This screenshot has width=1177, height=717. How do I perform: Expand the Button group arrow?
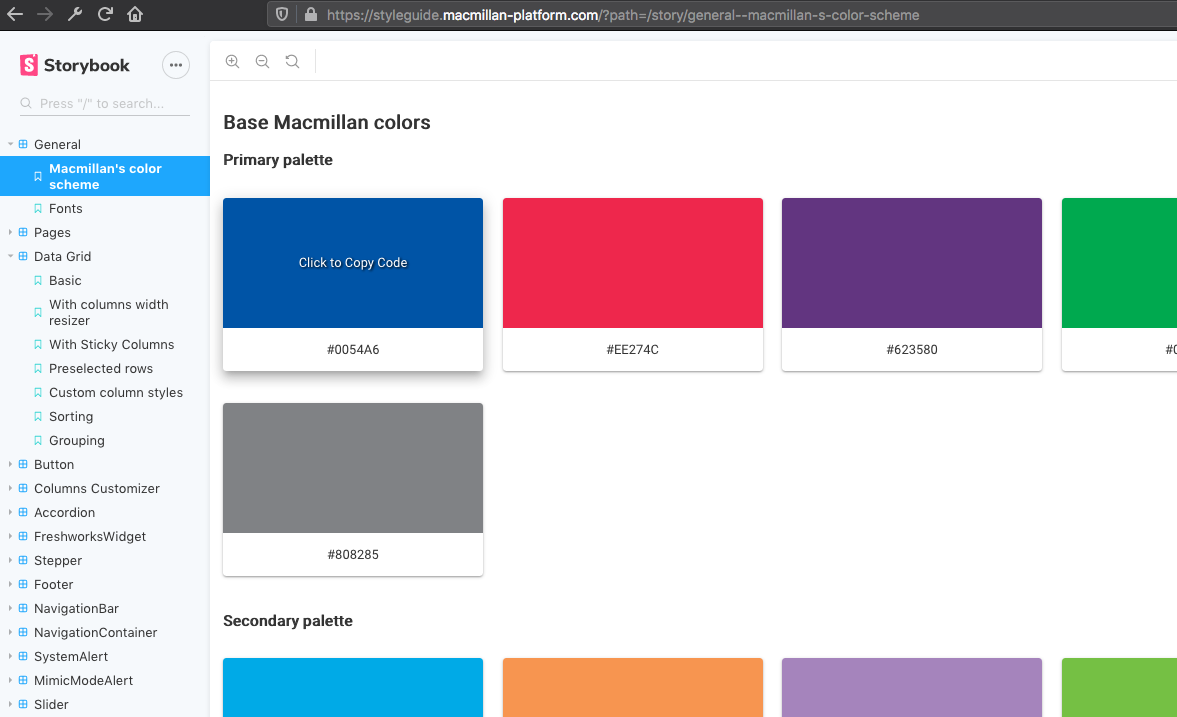(11, 464)
